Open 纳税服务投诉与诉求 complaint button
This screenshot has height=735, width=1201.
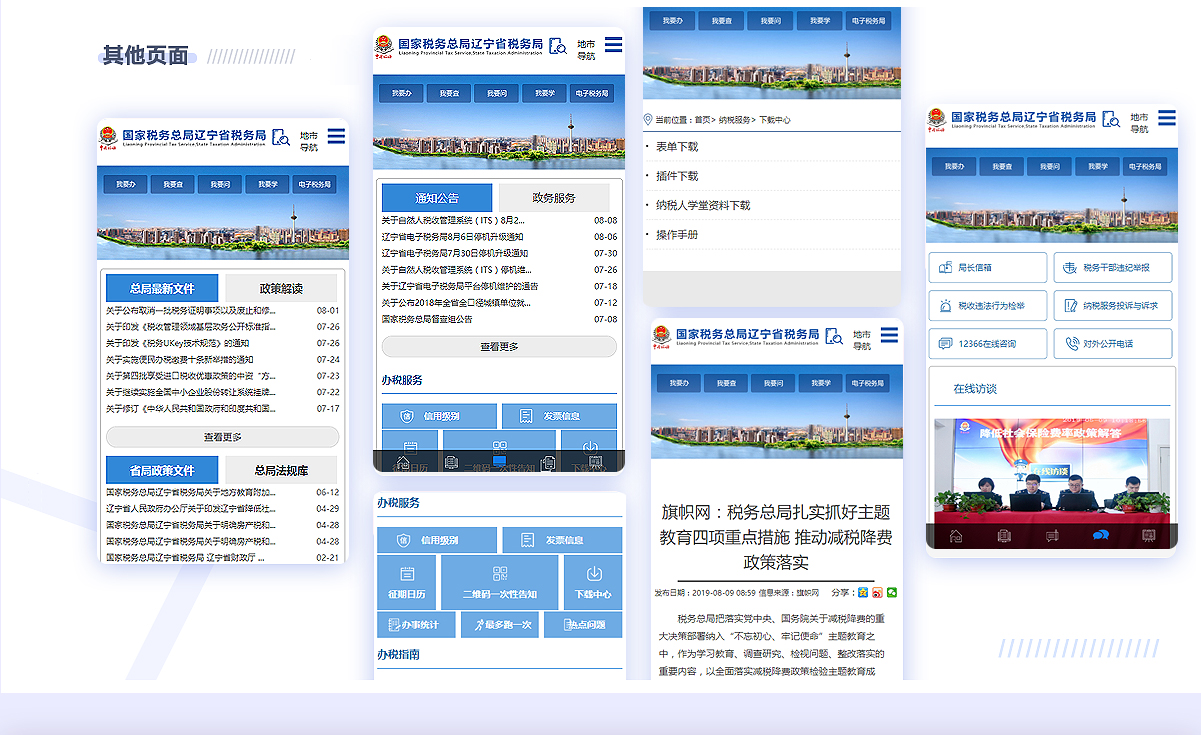pyautogui.click(x=1112, y=306)
